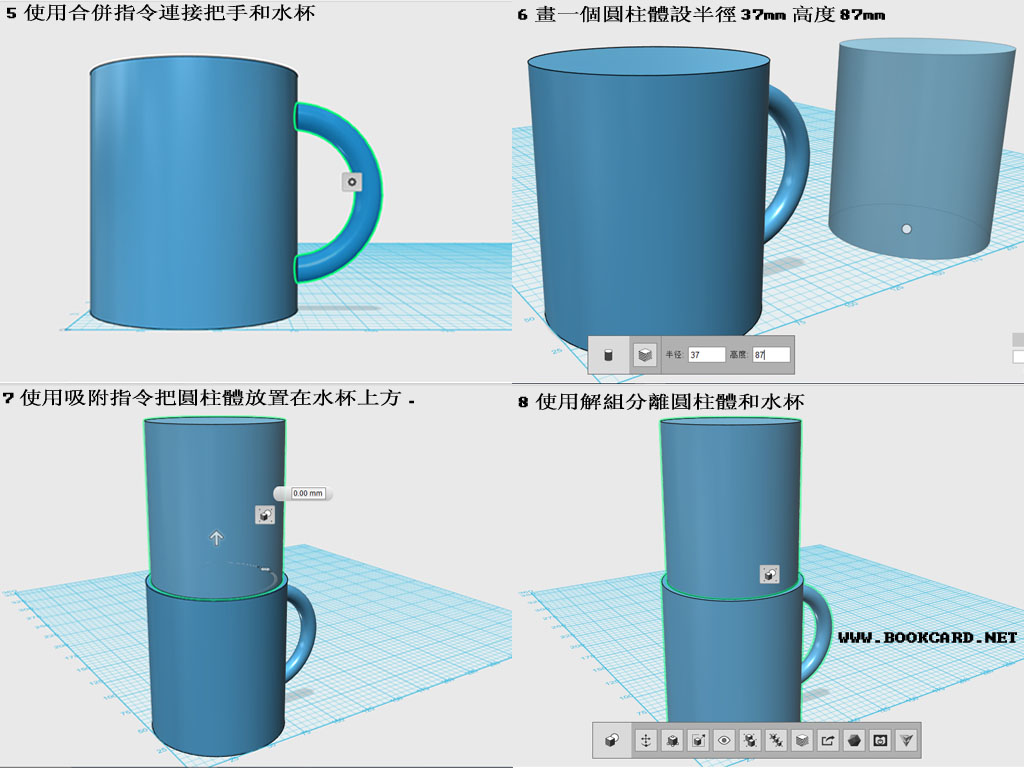Select the Group tool with clustered cubes
Screen dimensions: 1024x768
click(x=749, y=740)
